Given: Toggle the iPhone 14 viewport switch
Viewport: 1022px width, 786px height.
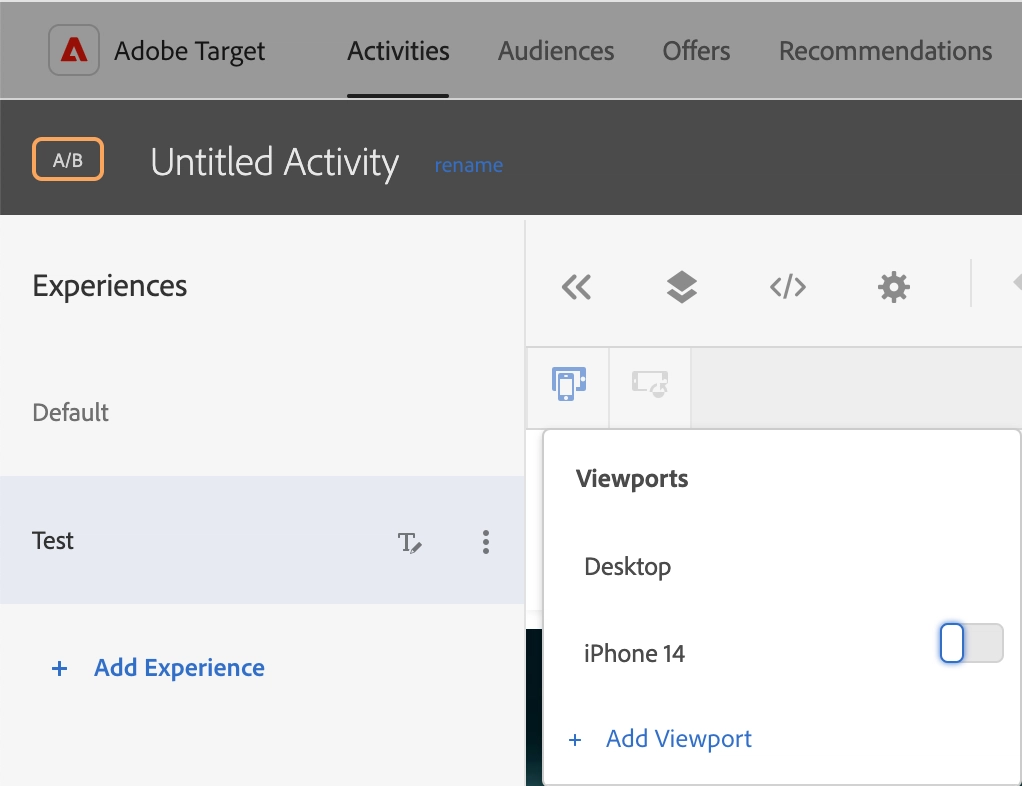Looking at the screenshot, I should tap(971, 643).
